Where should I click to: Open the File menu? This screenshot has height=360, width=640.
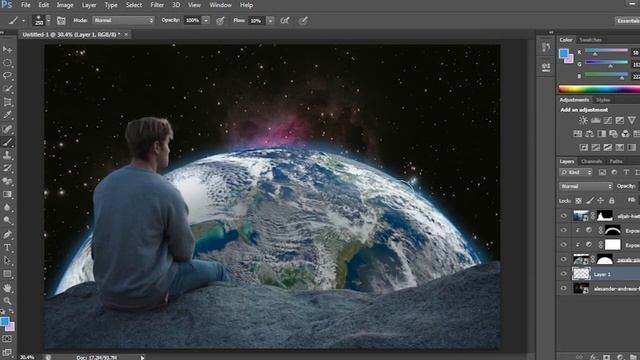coord(26,5)
